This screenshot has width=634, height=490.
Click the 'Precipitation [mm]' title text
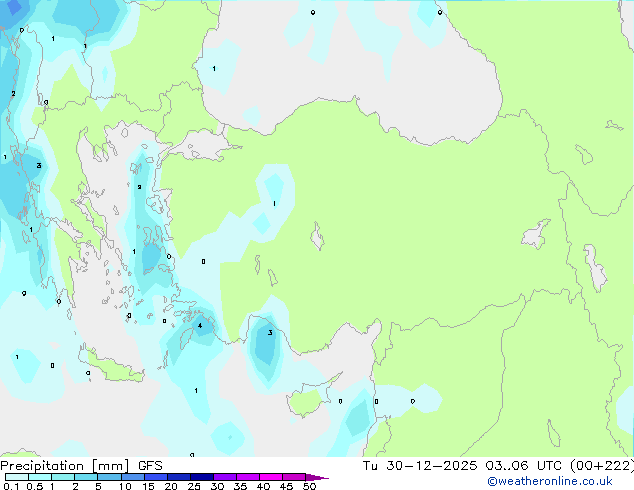click(64, 466)
